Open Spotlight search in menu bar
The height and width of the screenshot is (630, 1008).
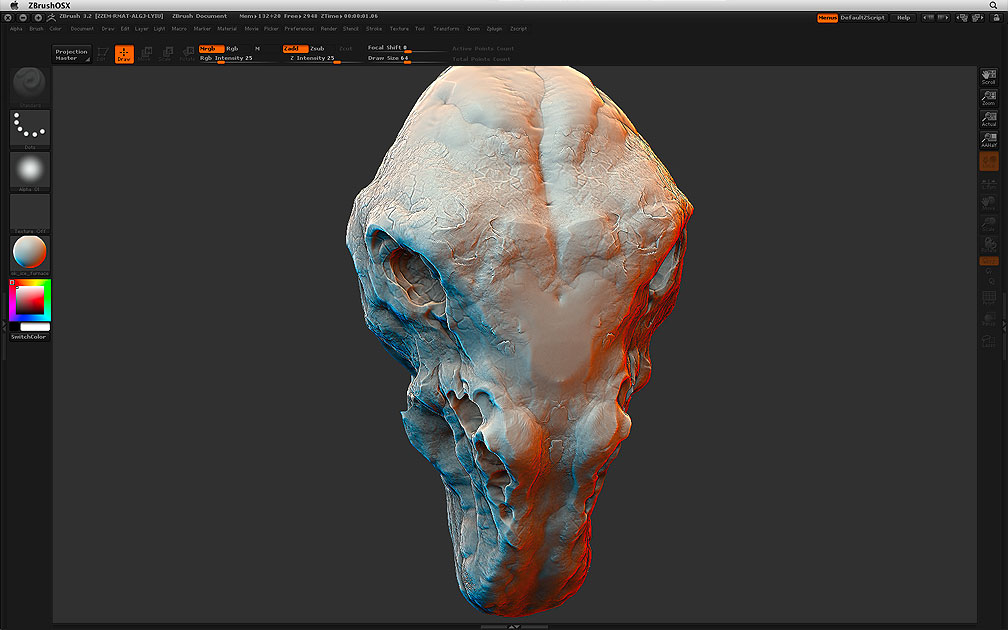(x=993, y=5)
